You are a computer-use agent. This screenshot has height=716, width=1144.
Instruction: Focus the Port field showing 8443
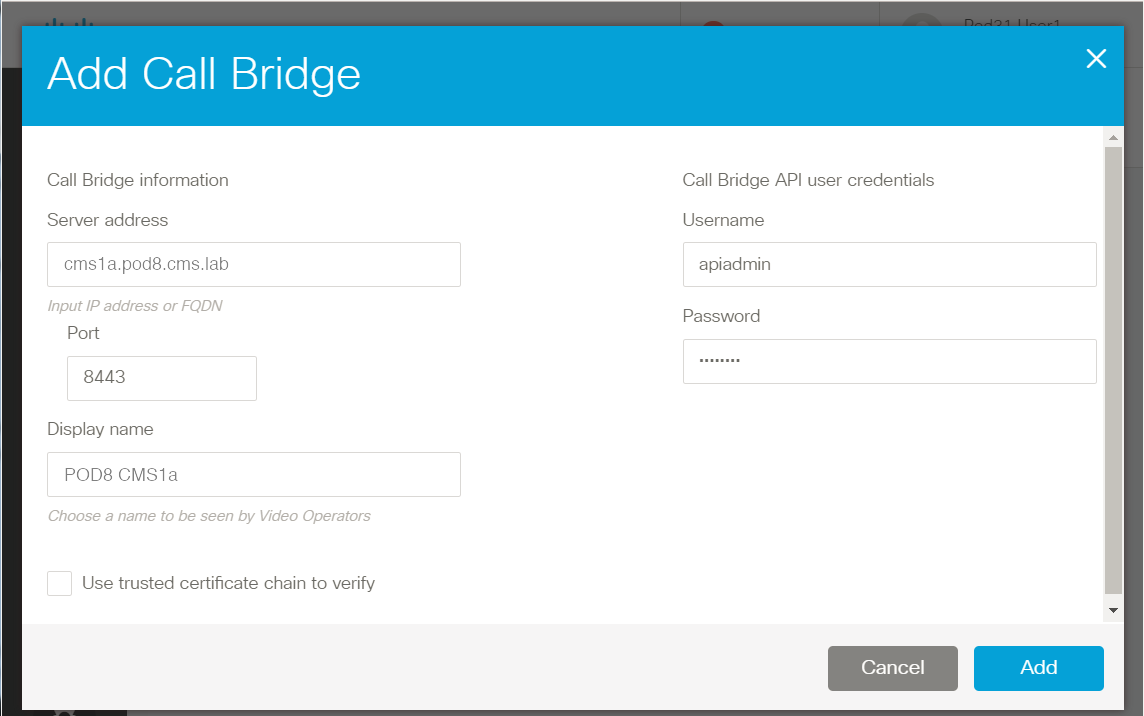[162, 378]
